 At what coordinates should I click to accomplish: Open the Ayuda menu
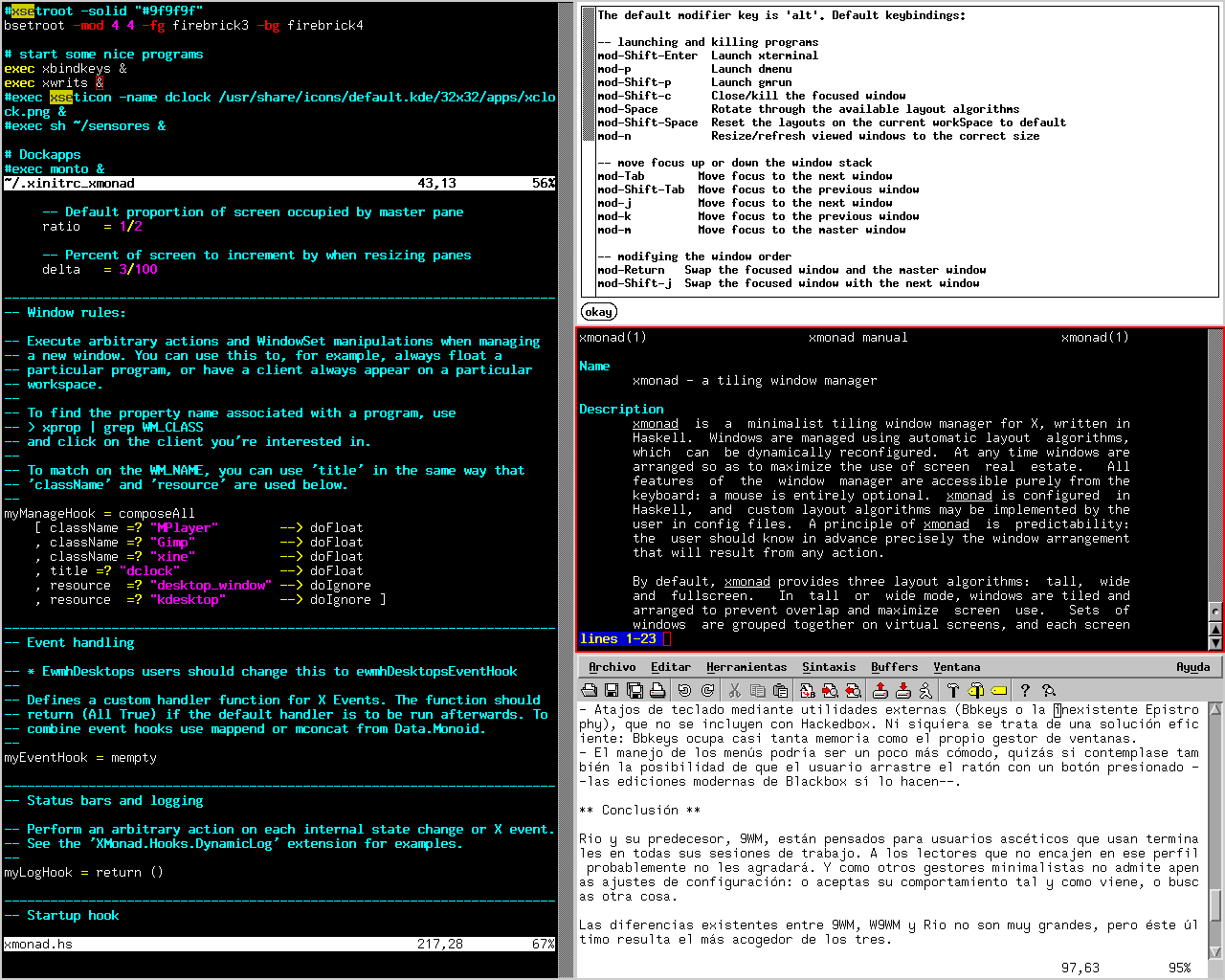(1192, 667)
